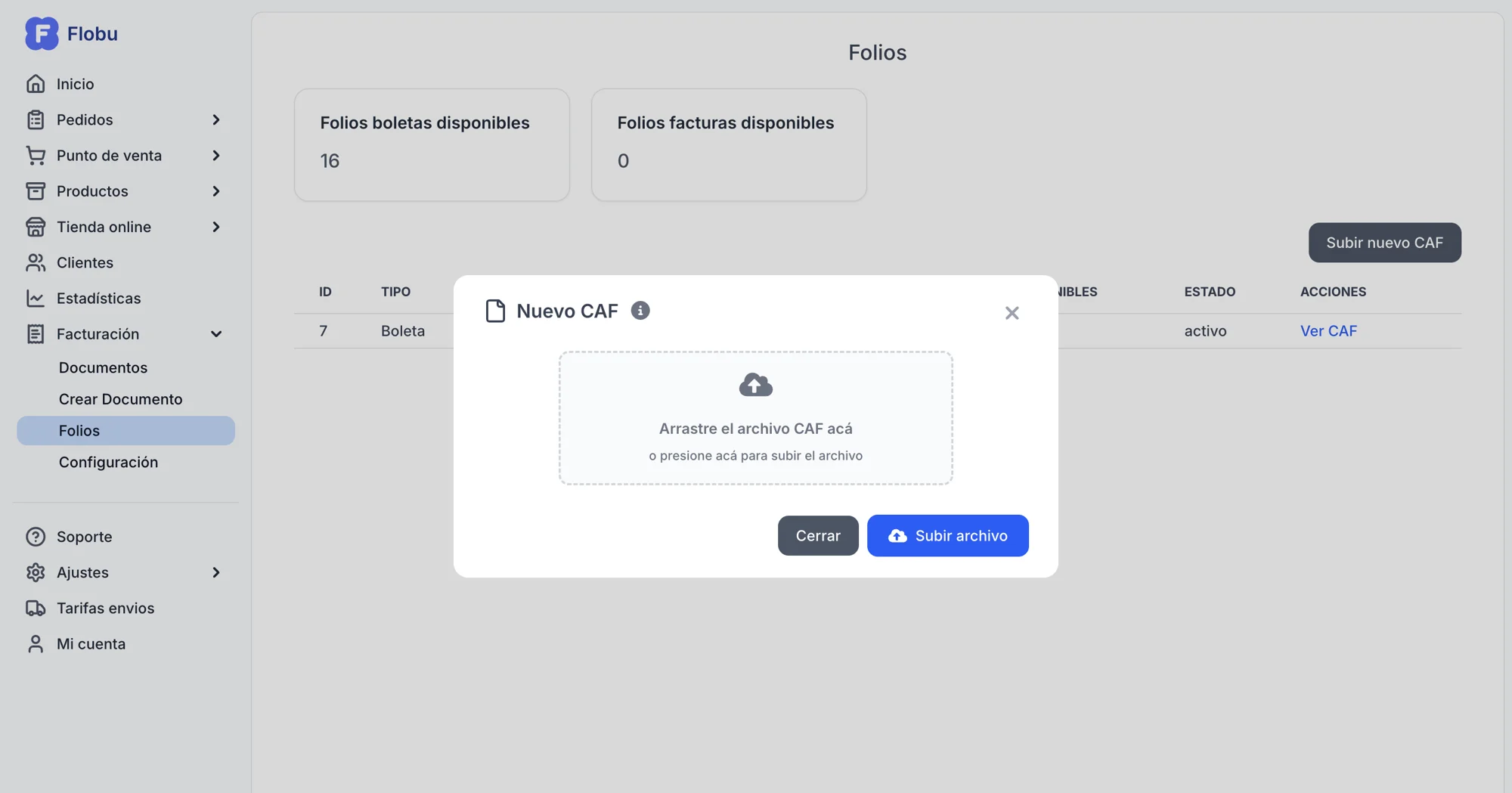The image size is (1512, 793).
Task: Click the Tarifas envios truck icon
Action: tap(36, 609)
